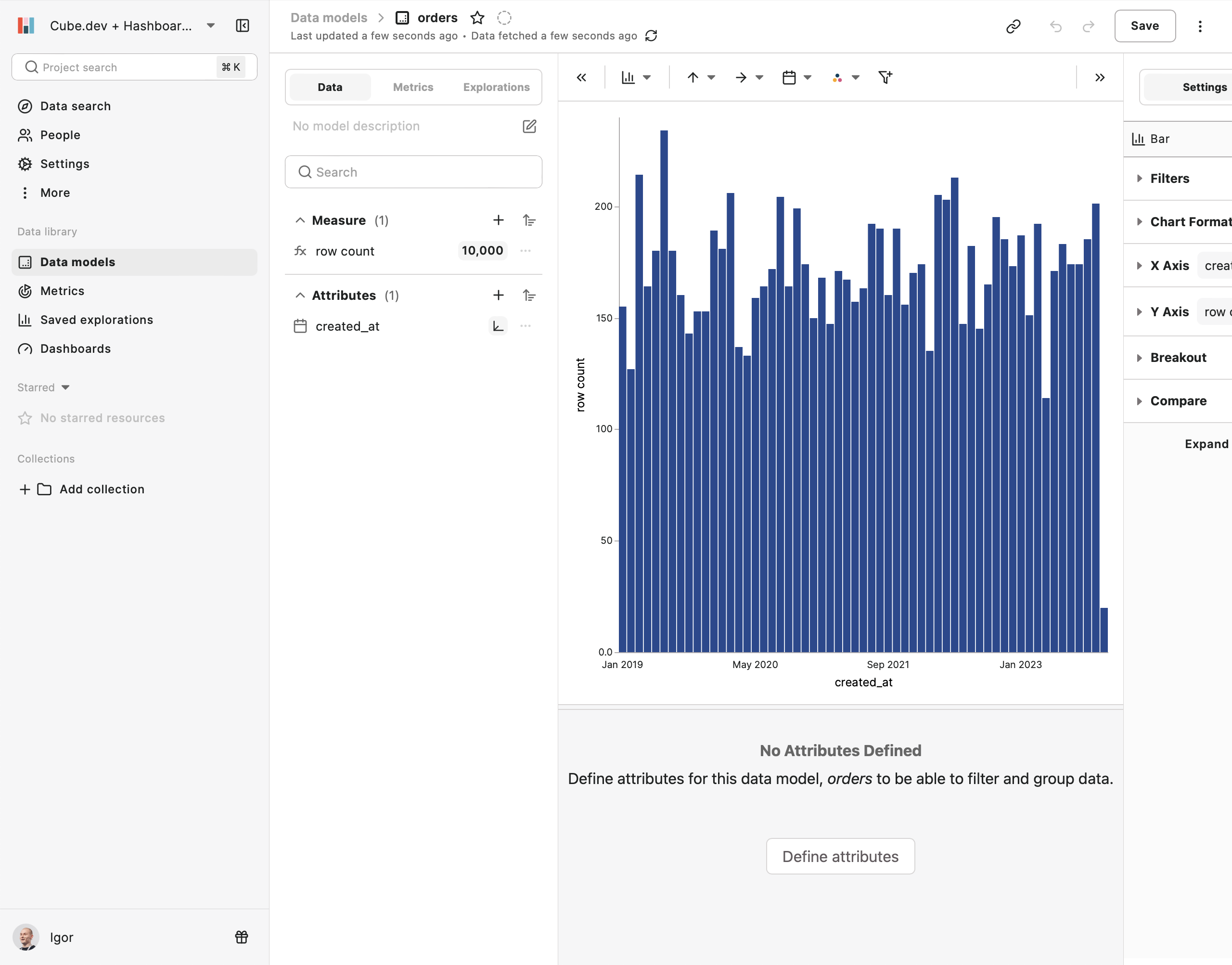Viewport: 1232px width, 965px height.
Task: Open the color palette dropdown
Action: click(x=845, y=77)
